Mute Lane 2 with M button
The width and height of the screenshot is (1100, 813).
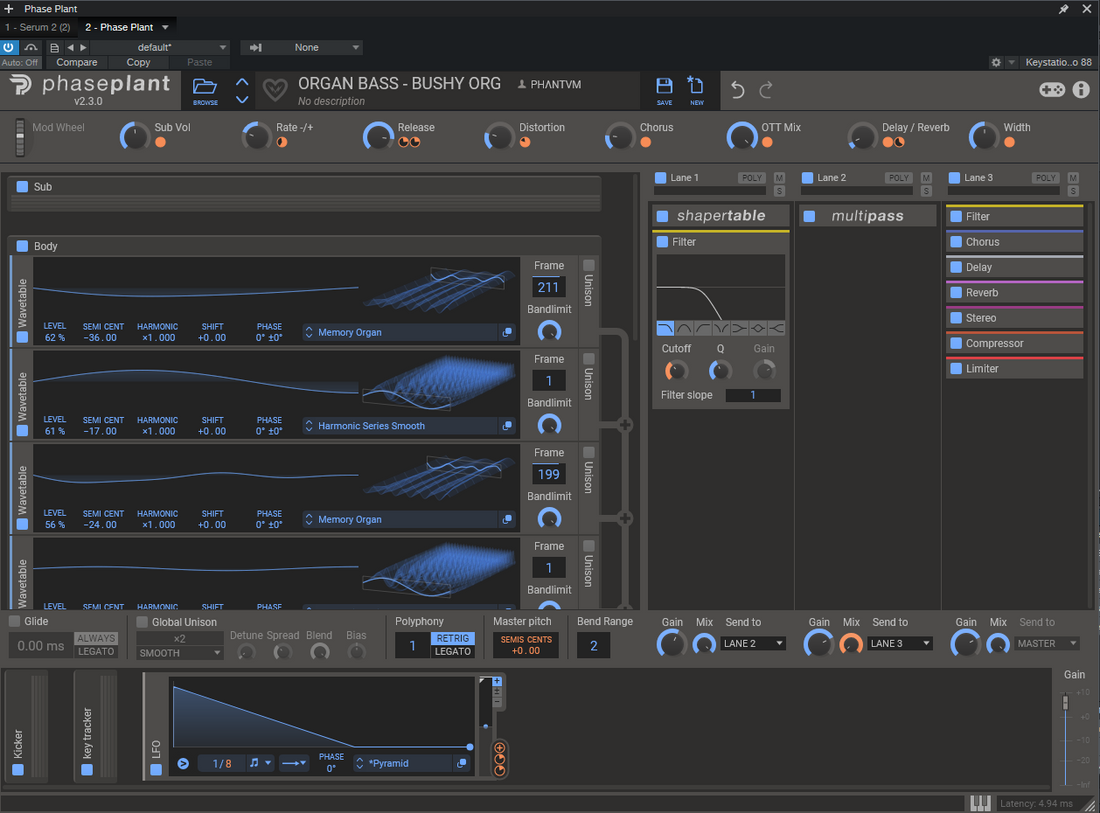tap(926, 178)
